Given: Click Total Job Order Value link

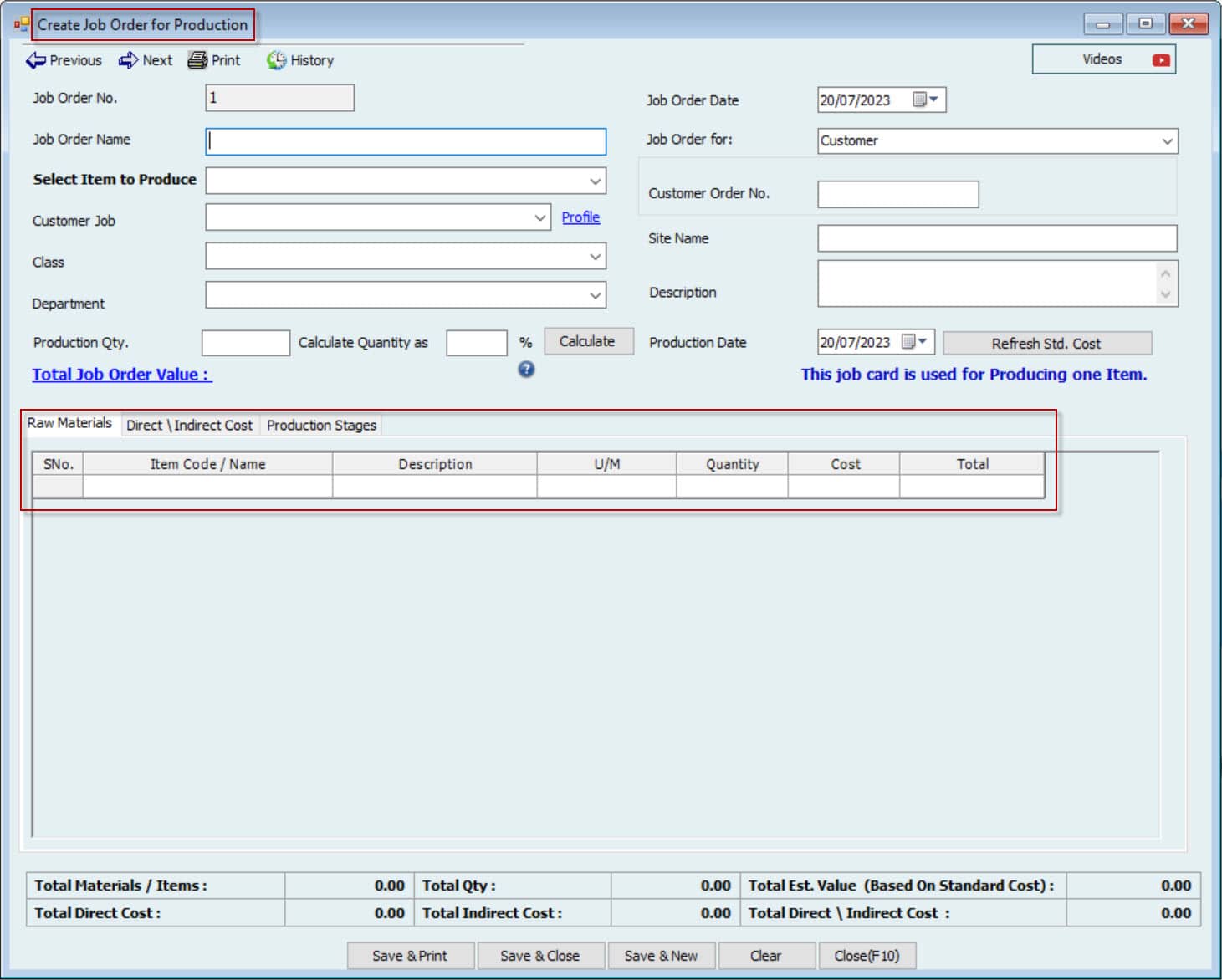Looking at the screenshot, I should click(122, 375).
